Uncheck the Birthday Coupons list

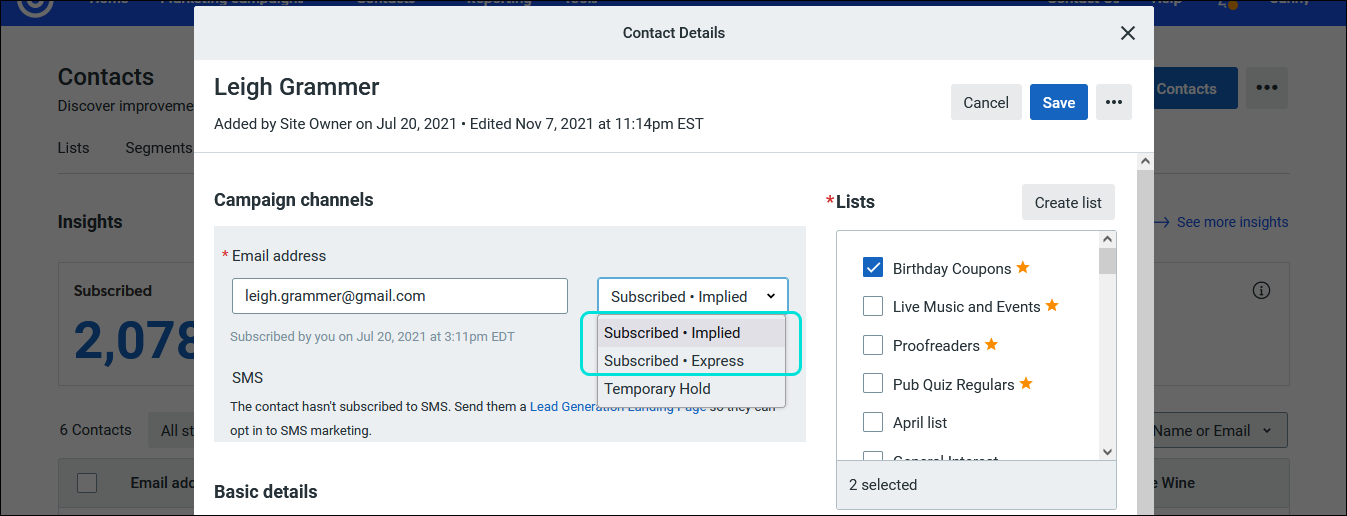[873, 268]
